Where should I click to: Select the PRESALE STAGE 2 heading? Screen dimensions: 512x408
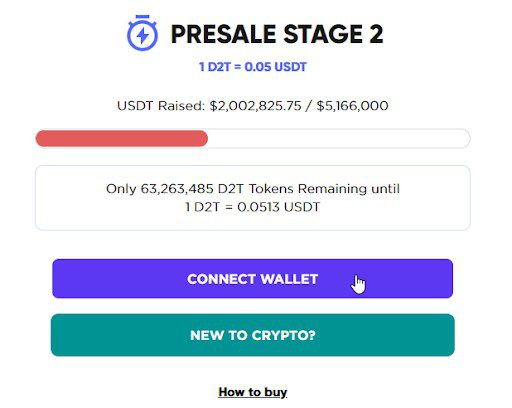[x=277, y=34]
